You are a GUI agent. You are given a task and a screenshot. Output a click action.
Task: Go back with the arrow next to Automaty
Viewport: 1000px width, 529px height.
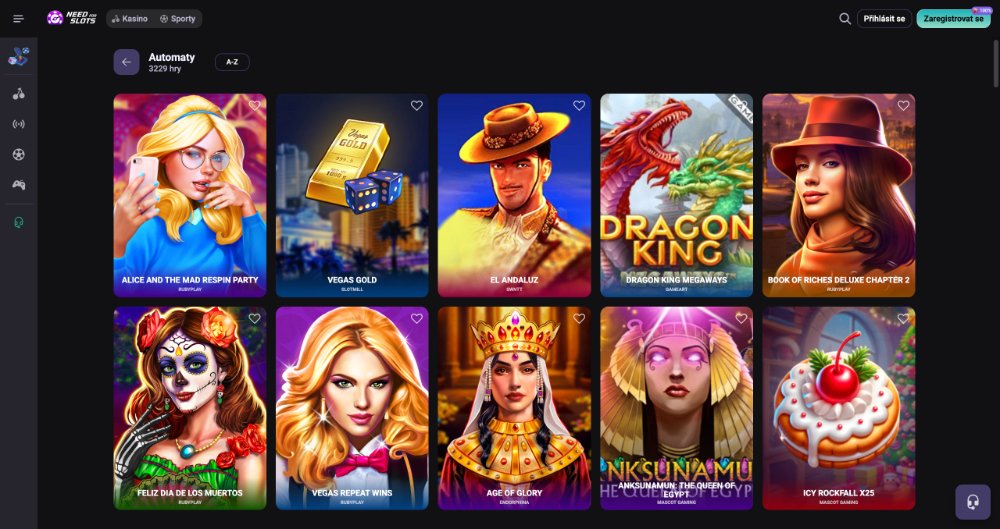[x=126, y=62]
